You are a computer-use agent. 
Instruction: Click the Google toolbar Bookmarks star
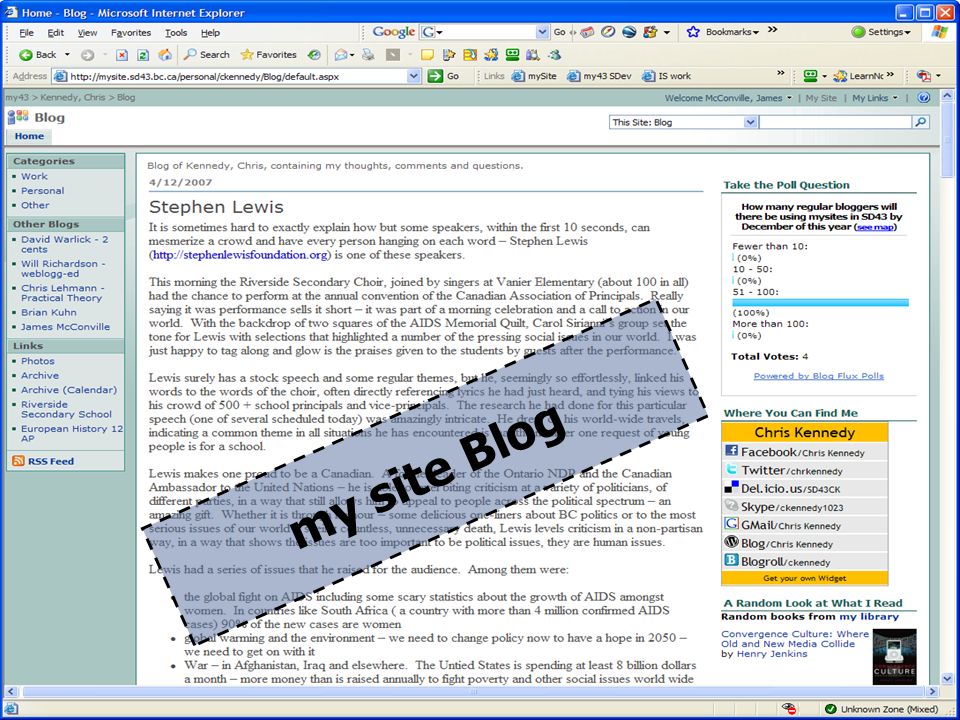pos(693,32)
